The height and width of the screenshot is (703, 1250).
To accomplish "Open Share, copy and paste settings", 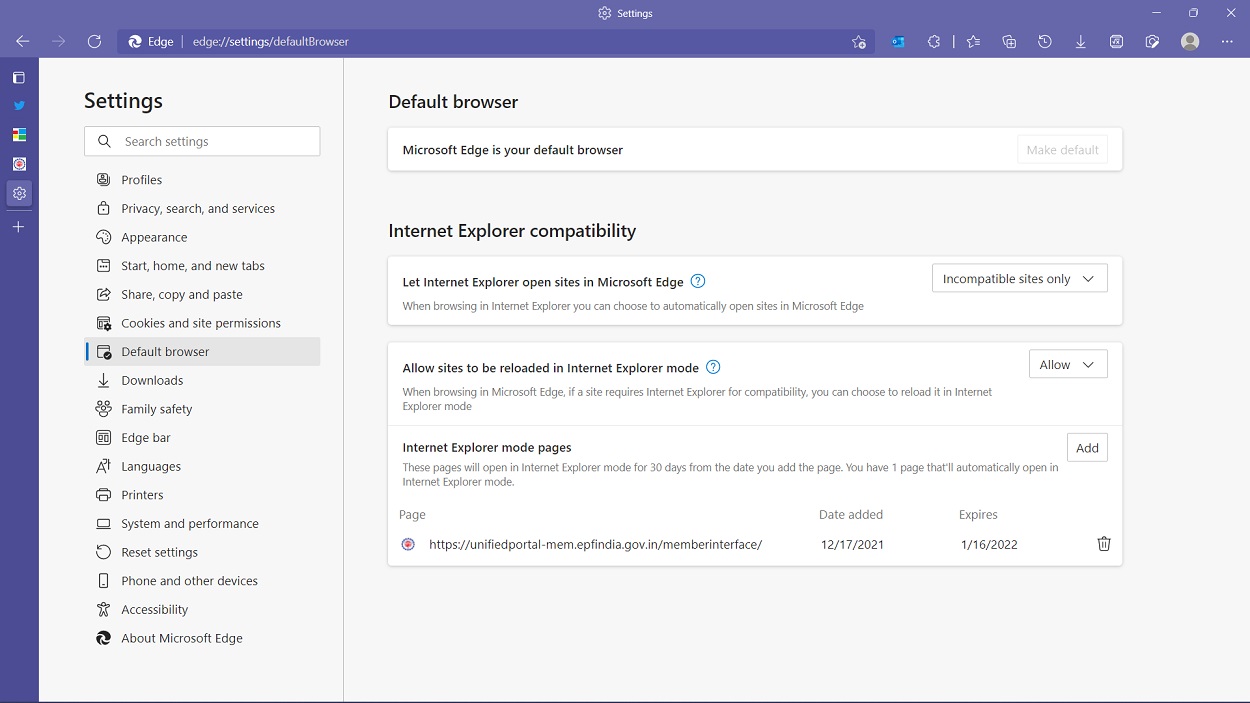I will pos(202,295).
